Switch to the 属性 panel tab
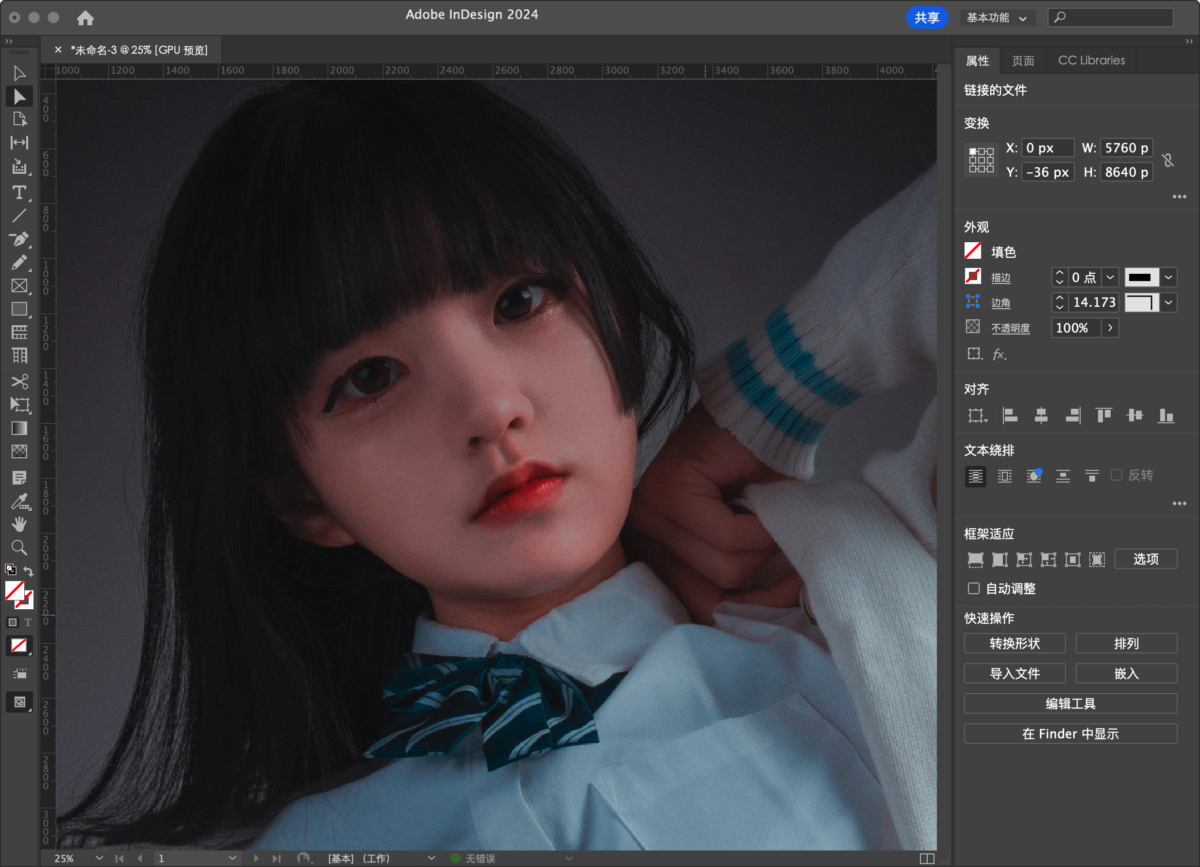Image resolution: width=1200 pixels, height=867 pixels. coord(977,60)
